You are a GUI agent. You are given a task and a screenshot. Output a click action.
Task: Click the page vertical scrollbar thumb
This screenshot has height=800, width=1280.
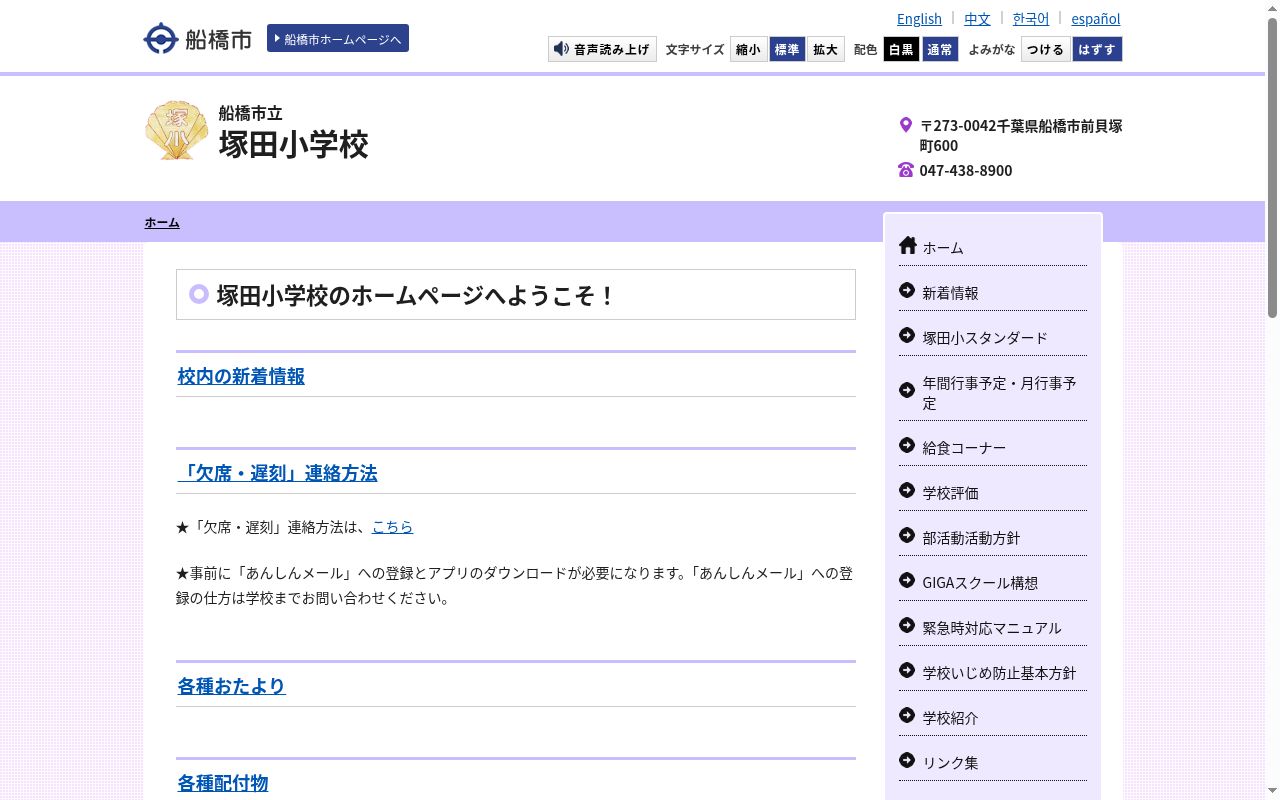pyautogui.click(x=1272, y=168)
